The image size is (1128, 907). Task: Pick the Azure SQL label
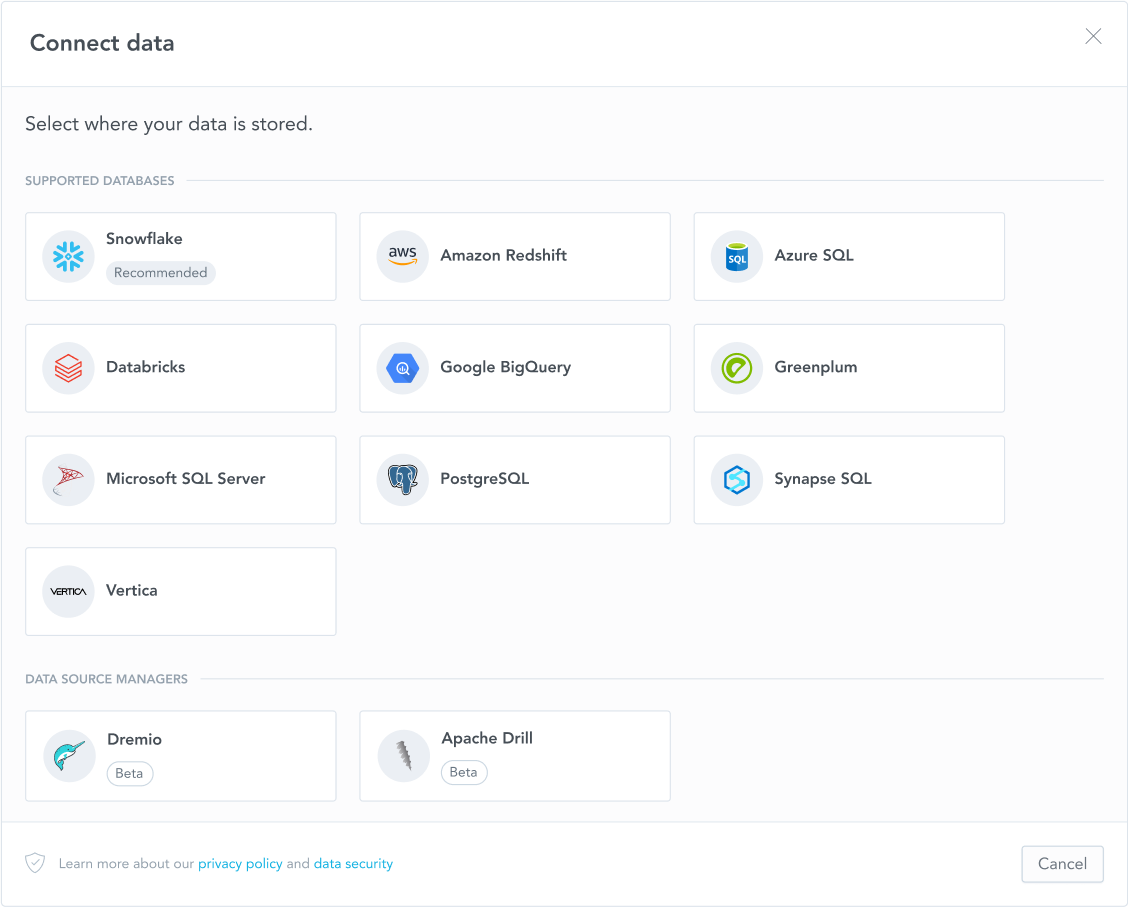coord(814,255)
